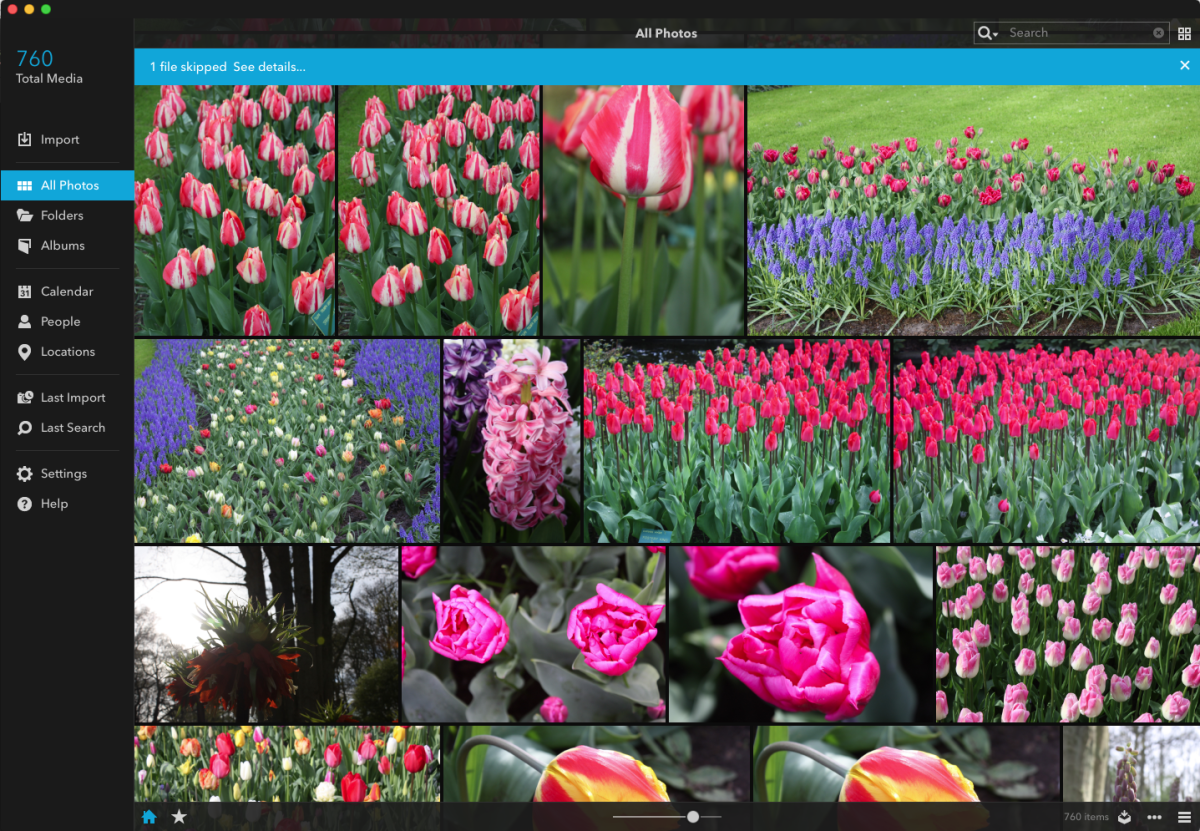This screenshot has width=1200, height=831.
Task: Expand the hamburger menu in bottom bar
Action: (1184, 817)
